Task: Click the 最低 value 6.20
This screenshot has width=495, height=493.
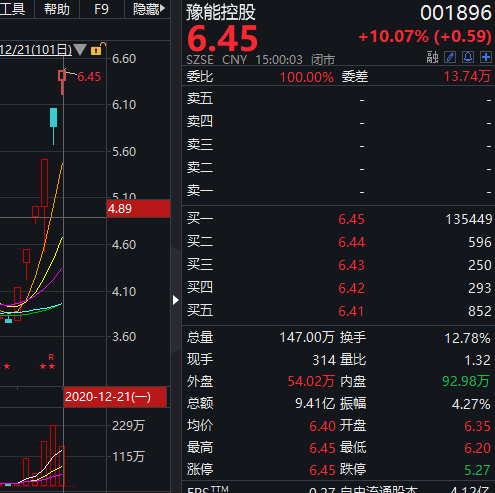Action: click(477, 448)
